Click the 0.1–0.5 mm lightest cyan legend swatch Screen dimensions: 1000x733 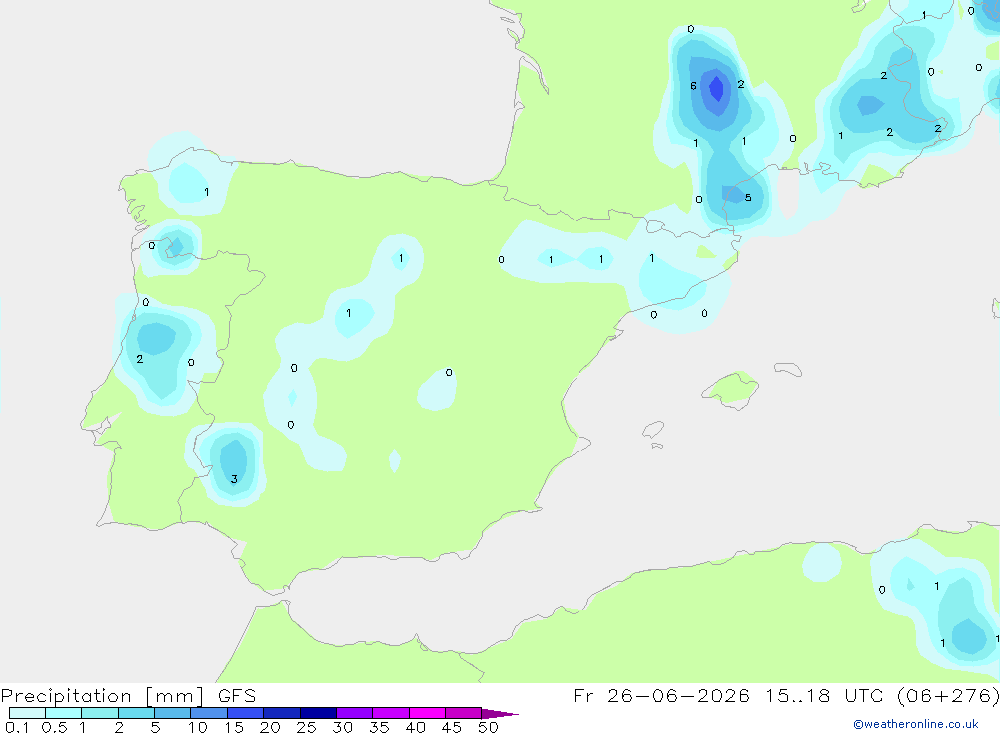coord(27,713)
